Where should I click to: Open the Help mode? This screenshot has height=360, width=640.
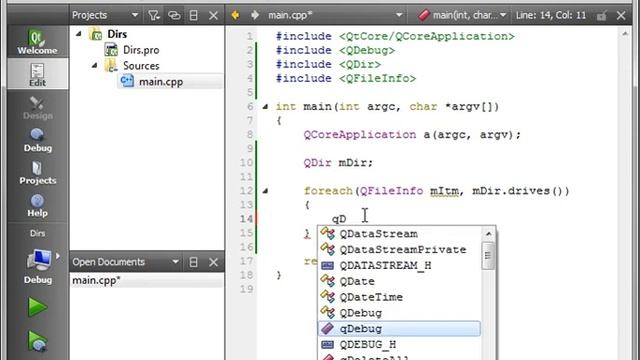coord(37,205)
